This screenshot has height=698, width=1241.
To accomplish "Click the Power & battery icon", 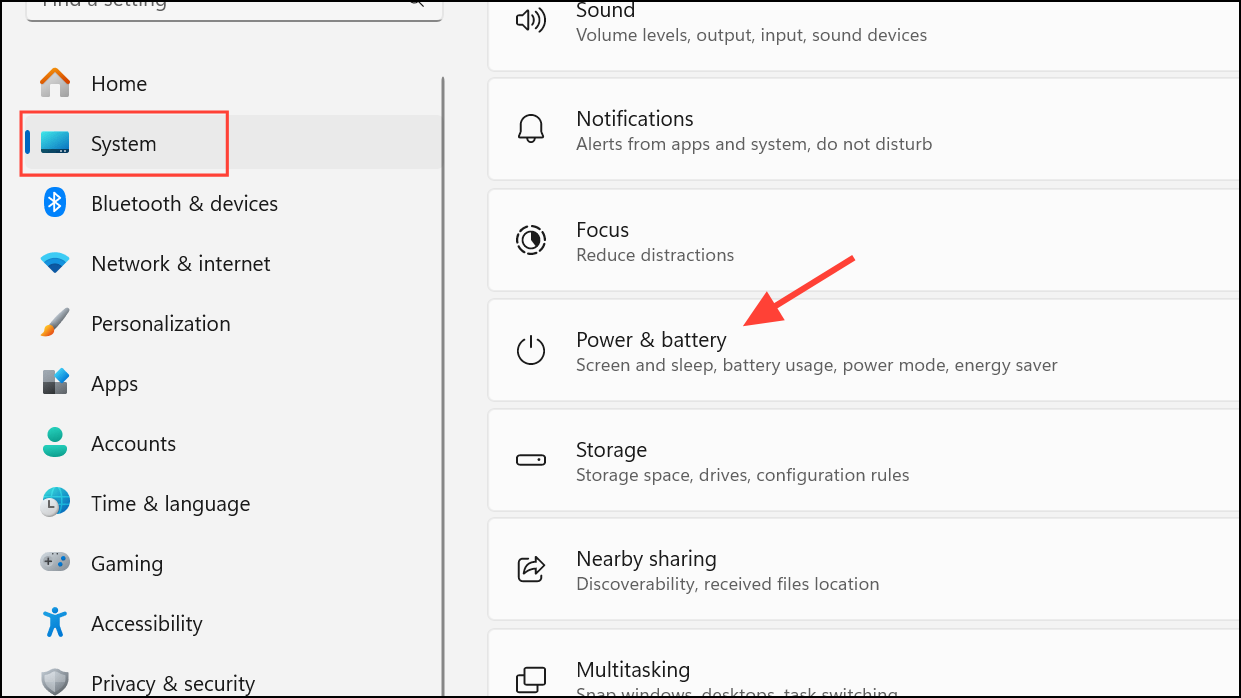I will click(531, 350).
